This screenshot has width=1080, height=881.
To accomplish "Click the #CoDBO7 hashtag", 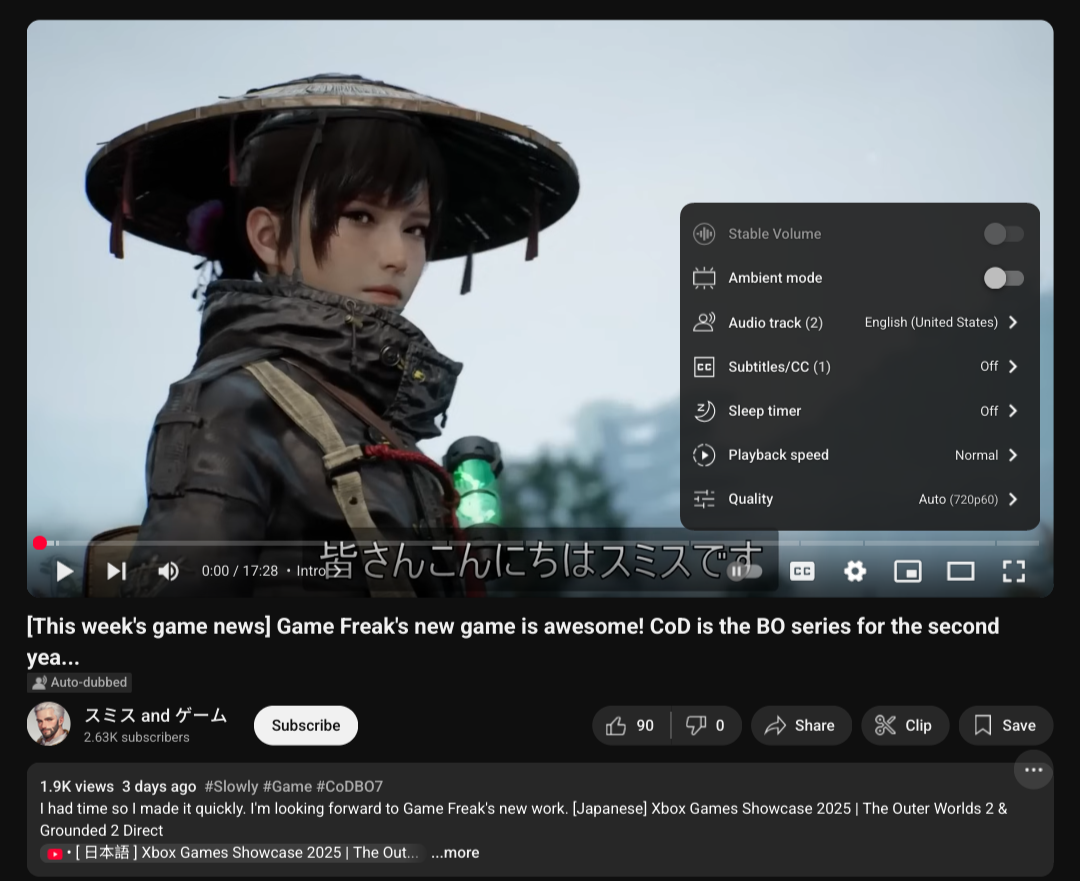I will click(349, 787).
